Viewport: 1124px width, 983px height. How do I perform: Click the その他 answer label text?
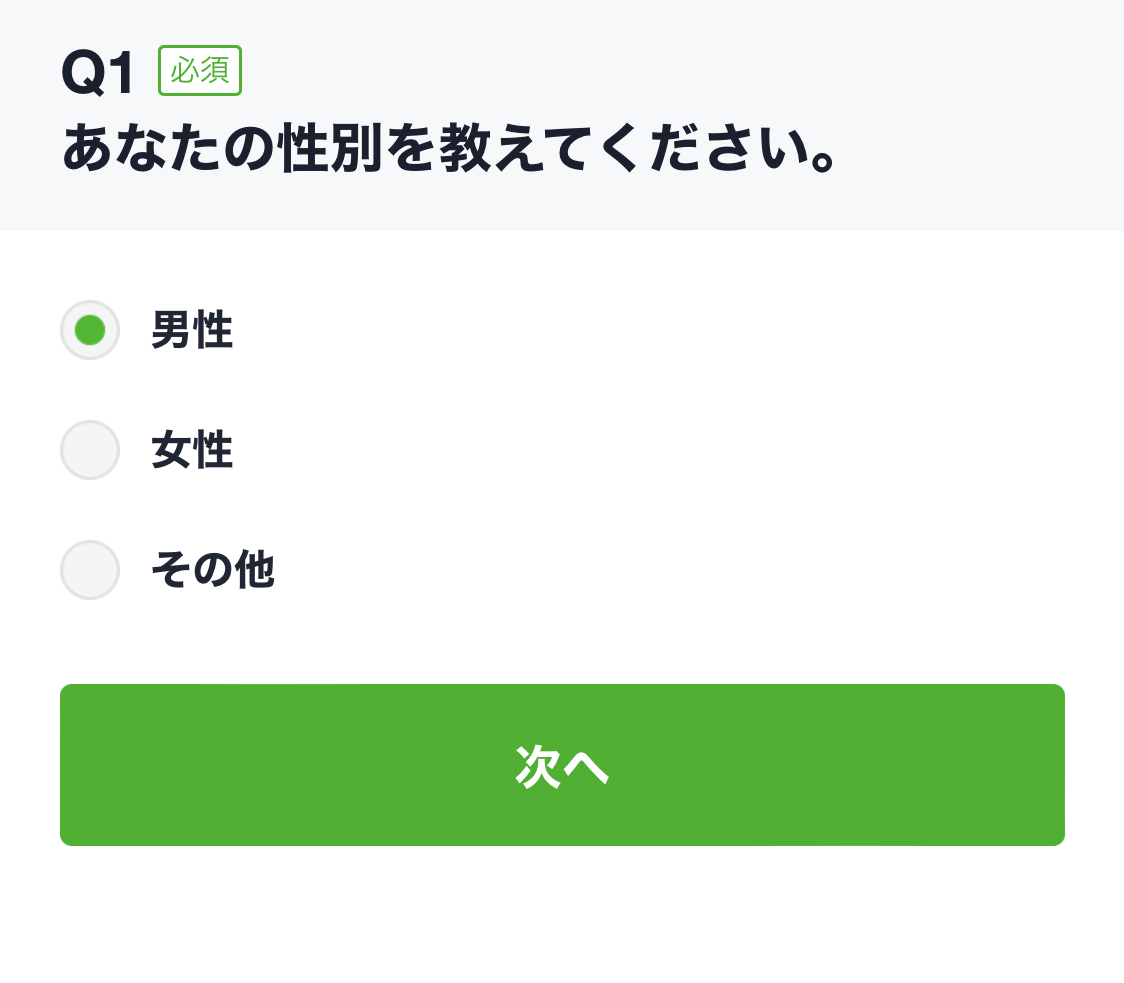click(x=212, y=570)
